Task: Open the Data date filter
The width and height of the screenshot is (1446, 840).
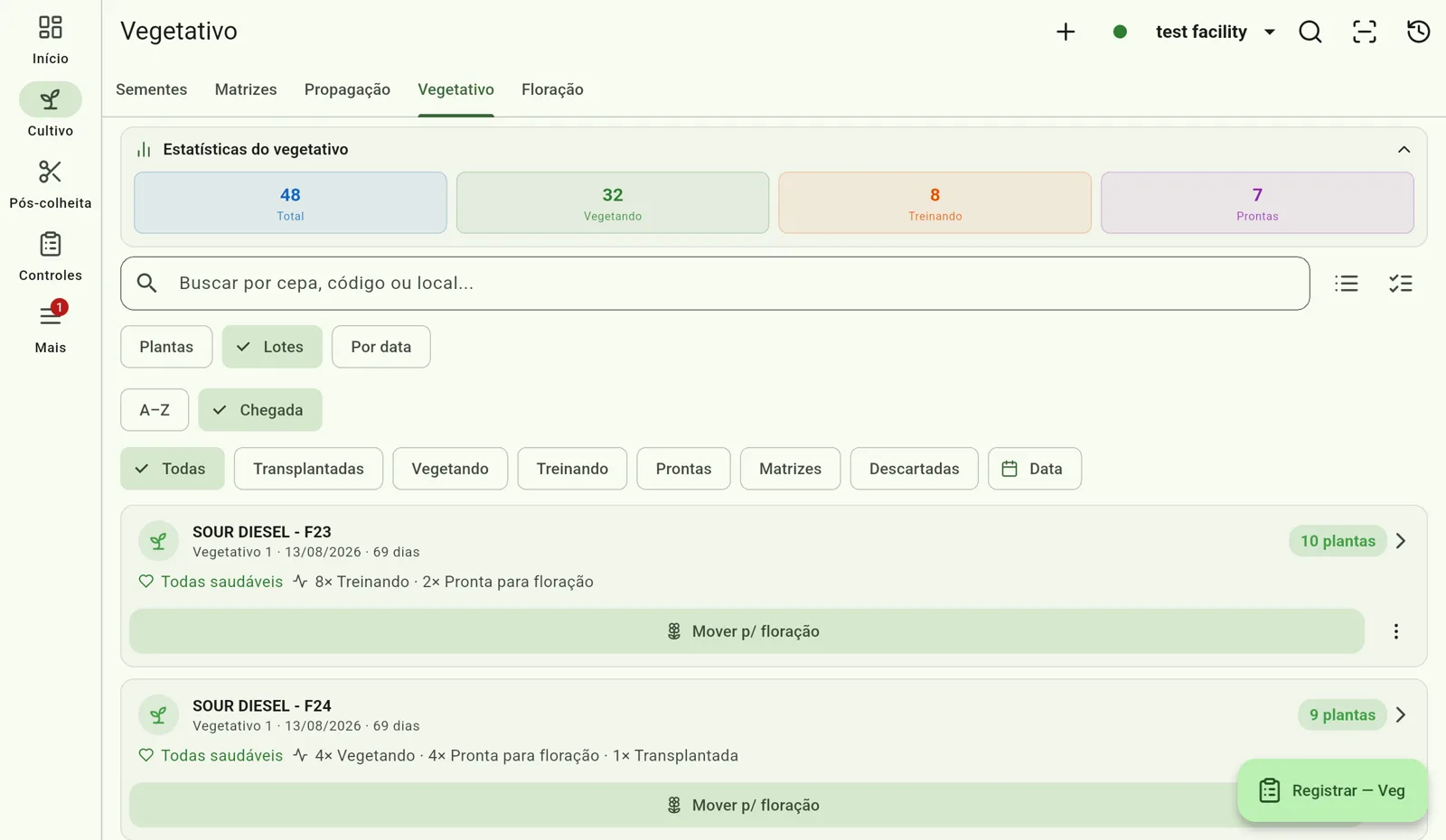Action: point(1035,469)
